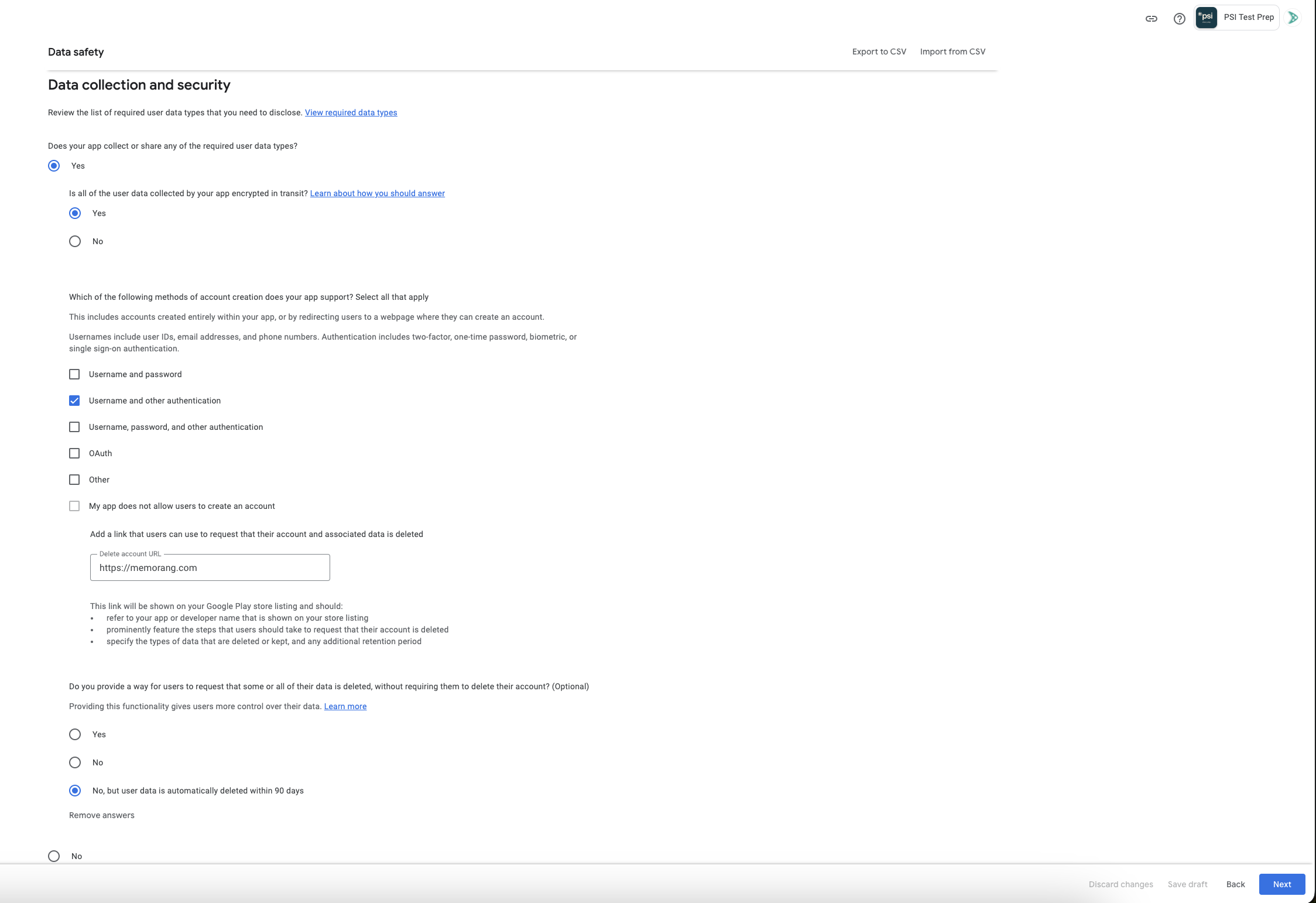The image size is (1316, 903).
Task: Click the green Play Console account icon
Action: point(1293,18)
